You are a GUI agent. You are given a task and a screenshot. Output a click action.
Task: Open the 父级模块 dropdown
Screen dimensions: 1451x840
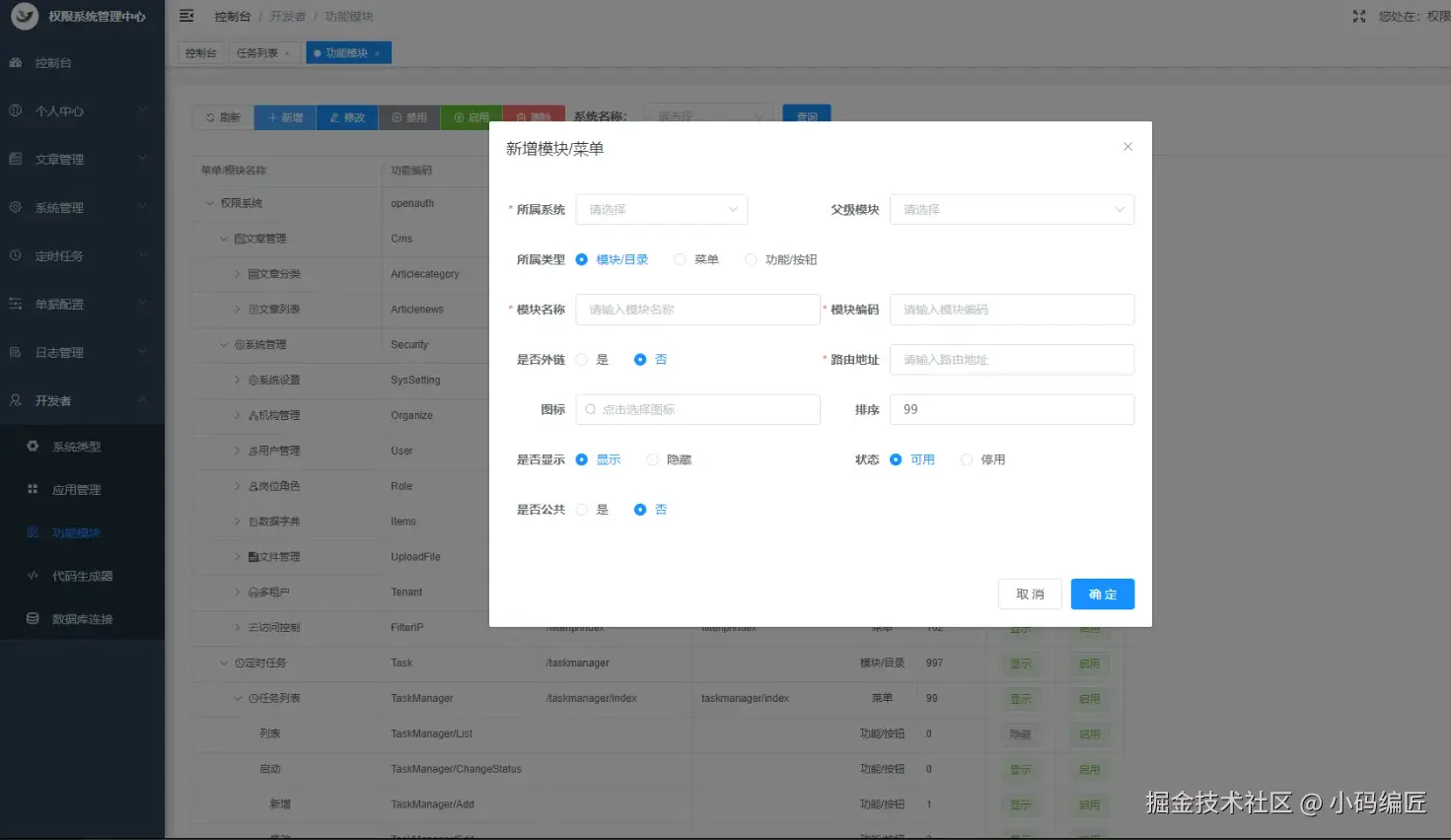coord(1012,209)
